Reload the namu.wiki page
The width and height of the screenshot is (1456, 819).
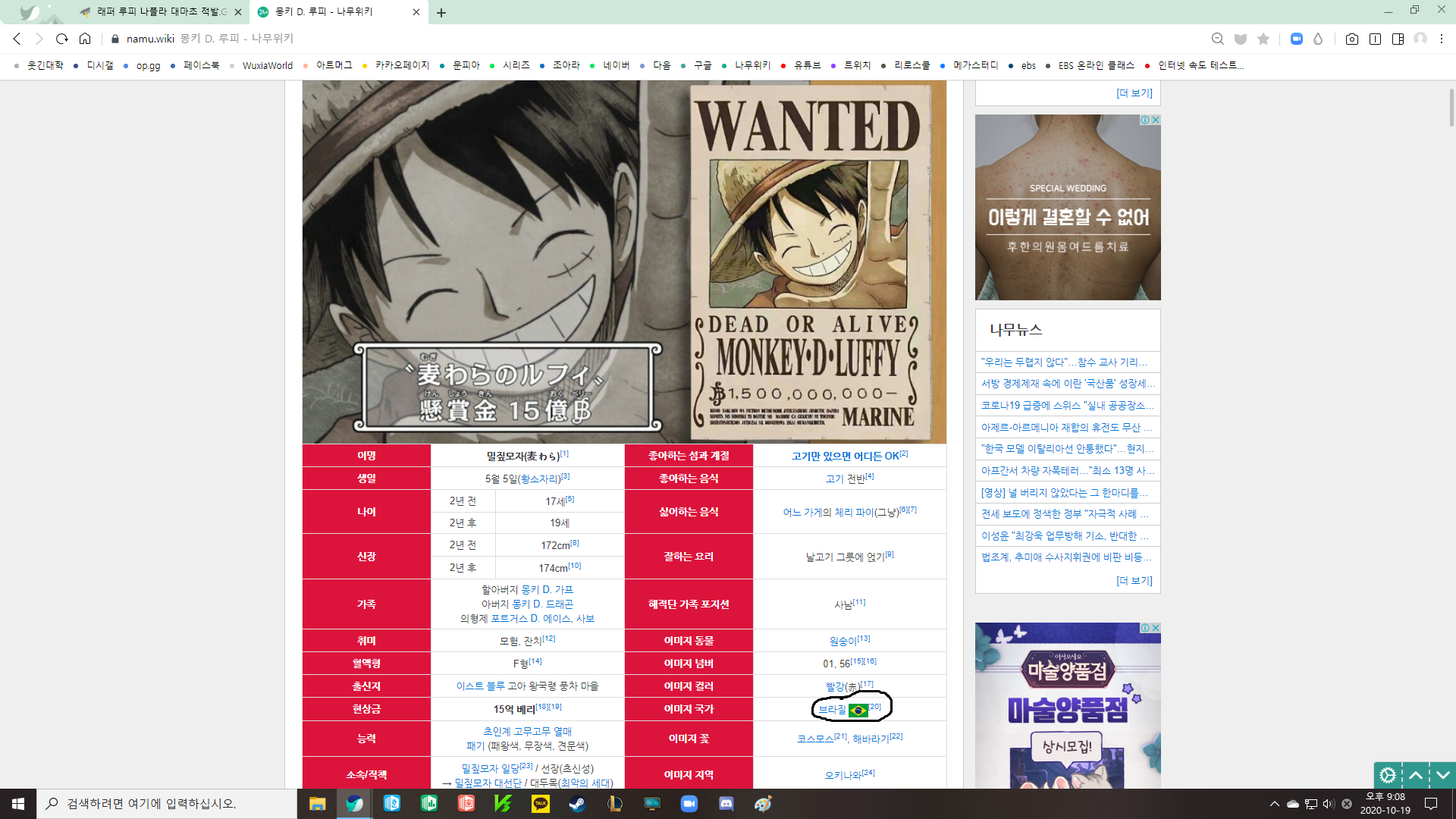62,39
